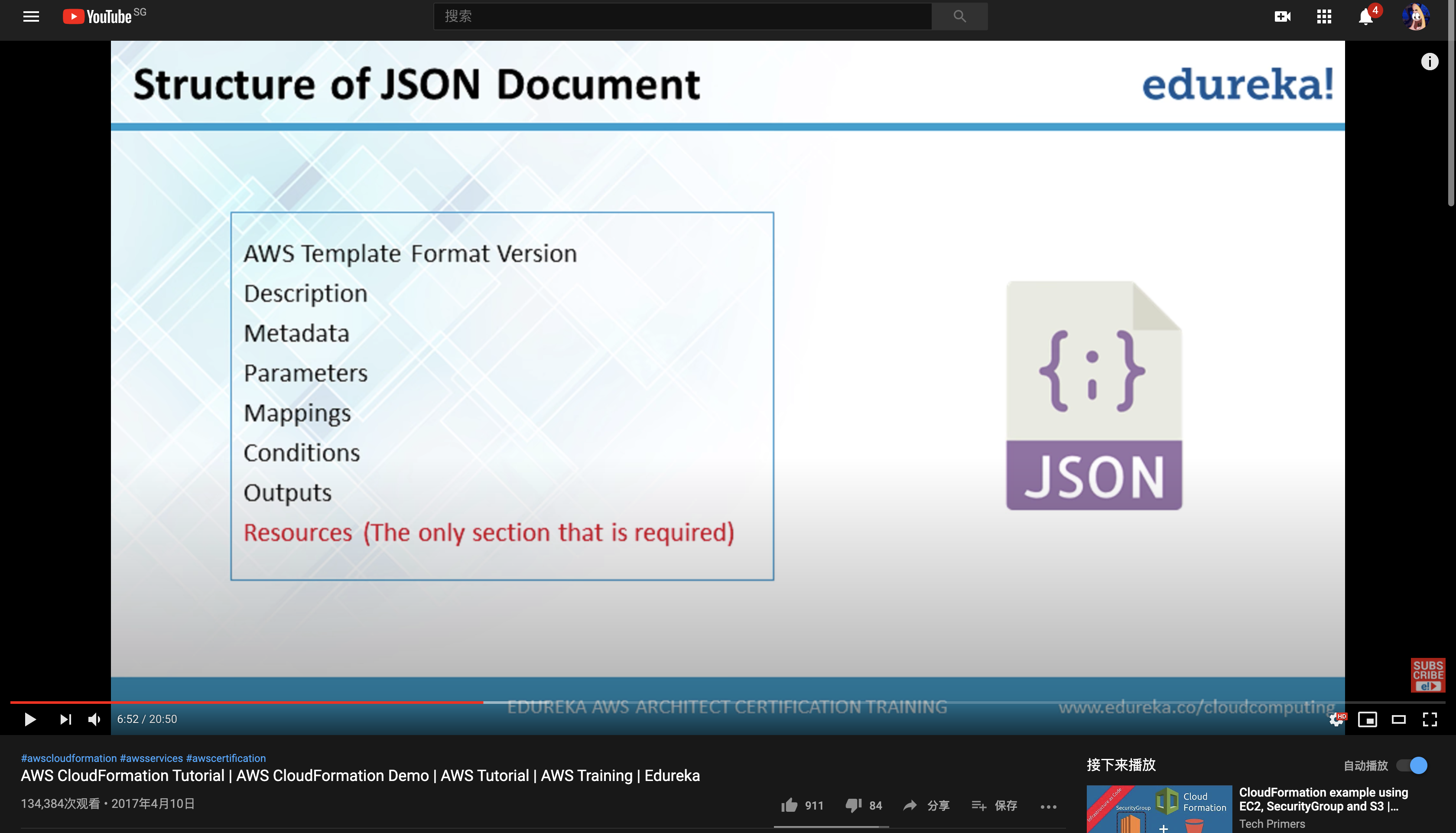The width and height of the screenshot is (1456, 833).
Task: Open the user account avatar menu
Action: coord(1416,16)
